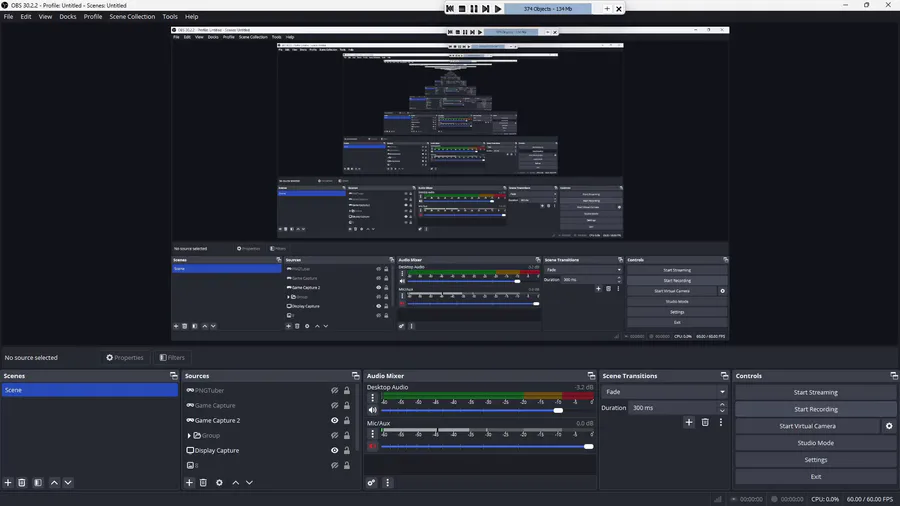Remove the scene transition with the trash icon

pyautogui.click(x=705, y=422)
